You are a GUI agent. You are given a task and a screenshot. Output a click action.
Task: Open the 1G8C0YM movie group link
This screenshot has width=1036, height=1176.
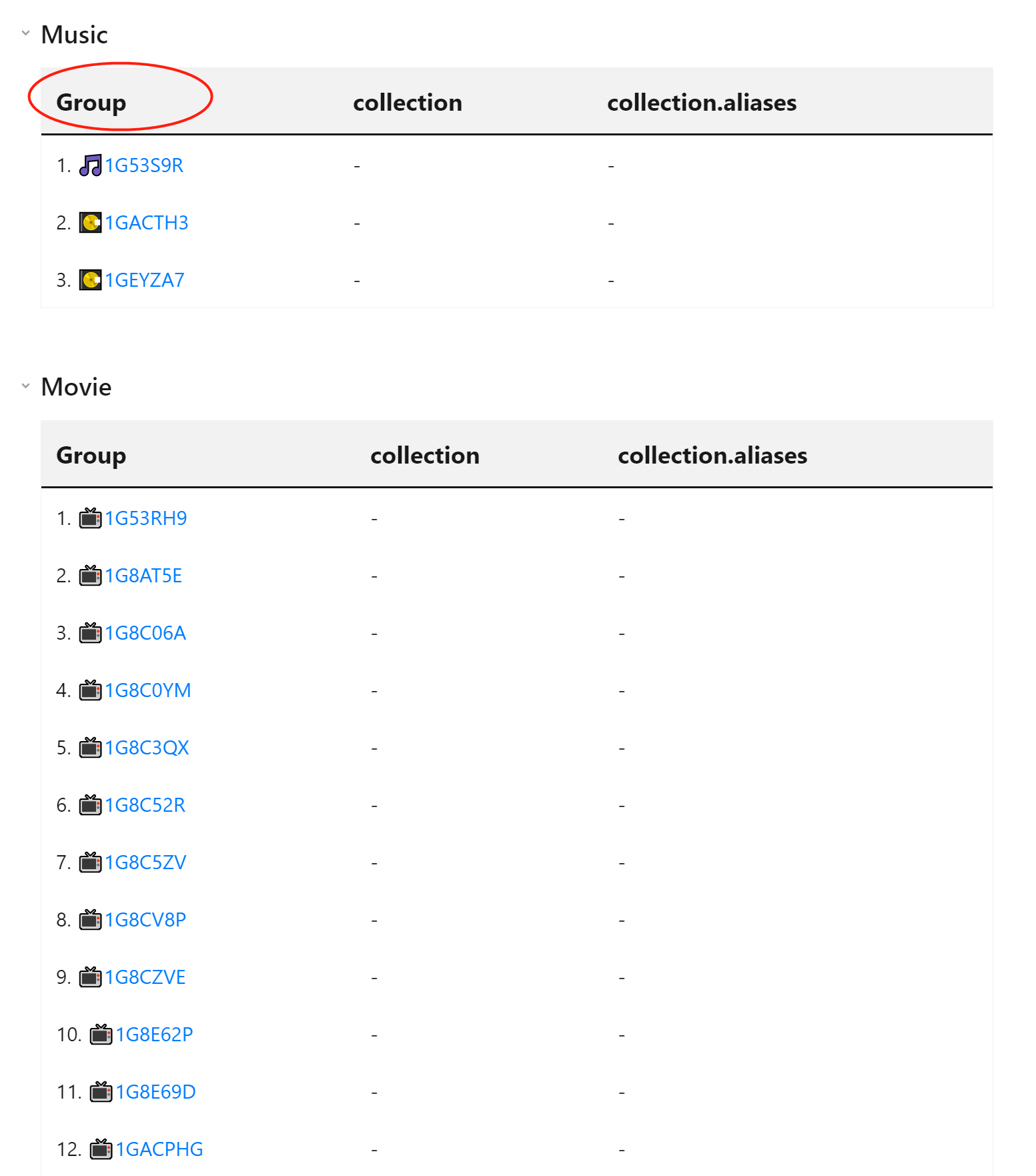(x=147, y=690)
